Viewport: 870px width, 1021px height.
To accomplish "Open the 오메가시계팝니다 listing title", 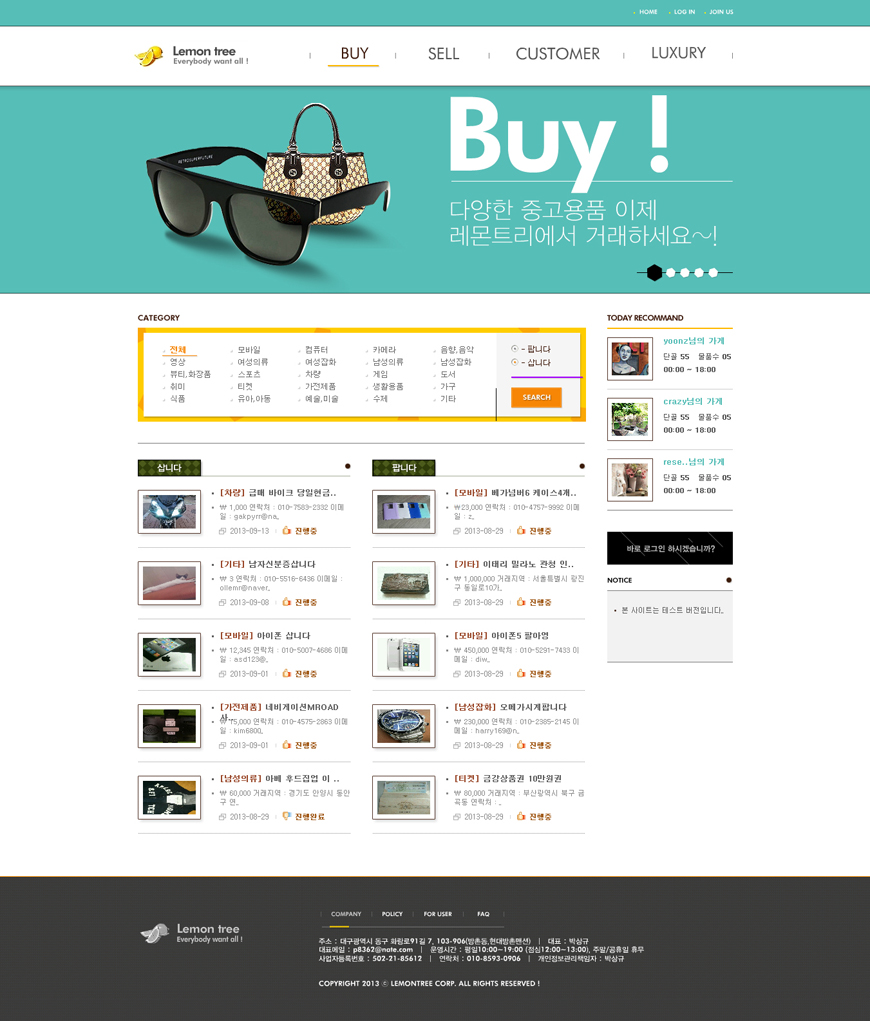I will [x=510, y=707].
